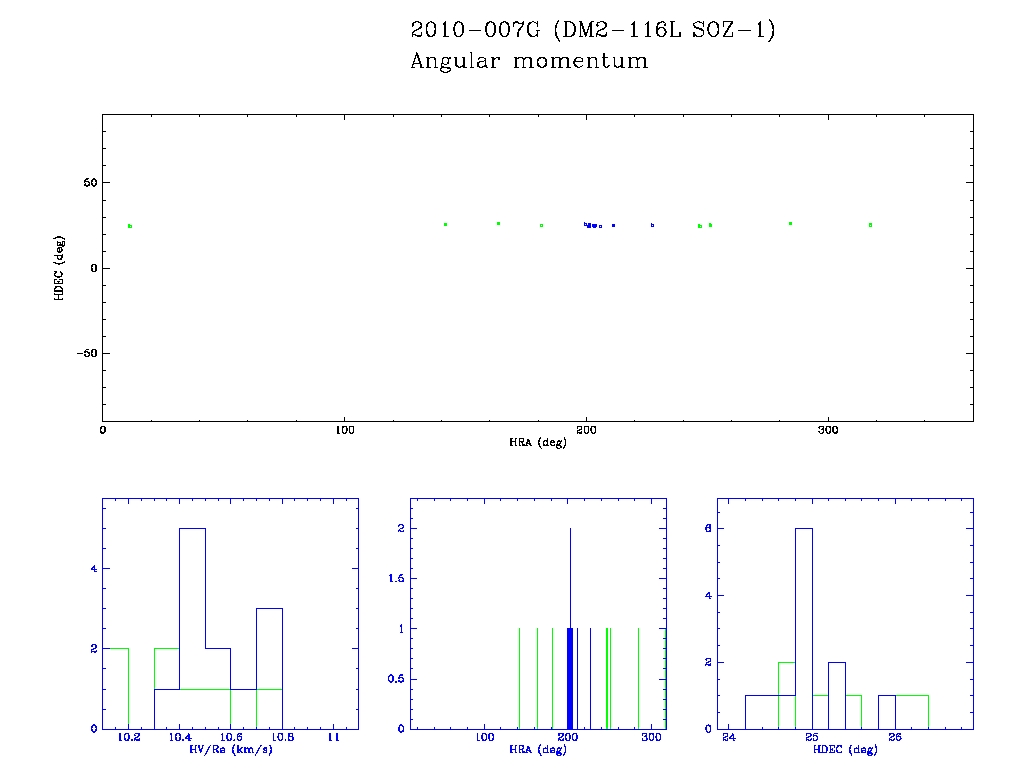The image size is (1024, 768).
Task: Click the leftmost green bar in HV/Re histogram
Action: point(116,688)
